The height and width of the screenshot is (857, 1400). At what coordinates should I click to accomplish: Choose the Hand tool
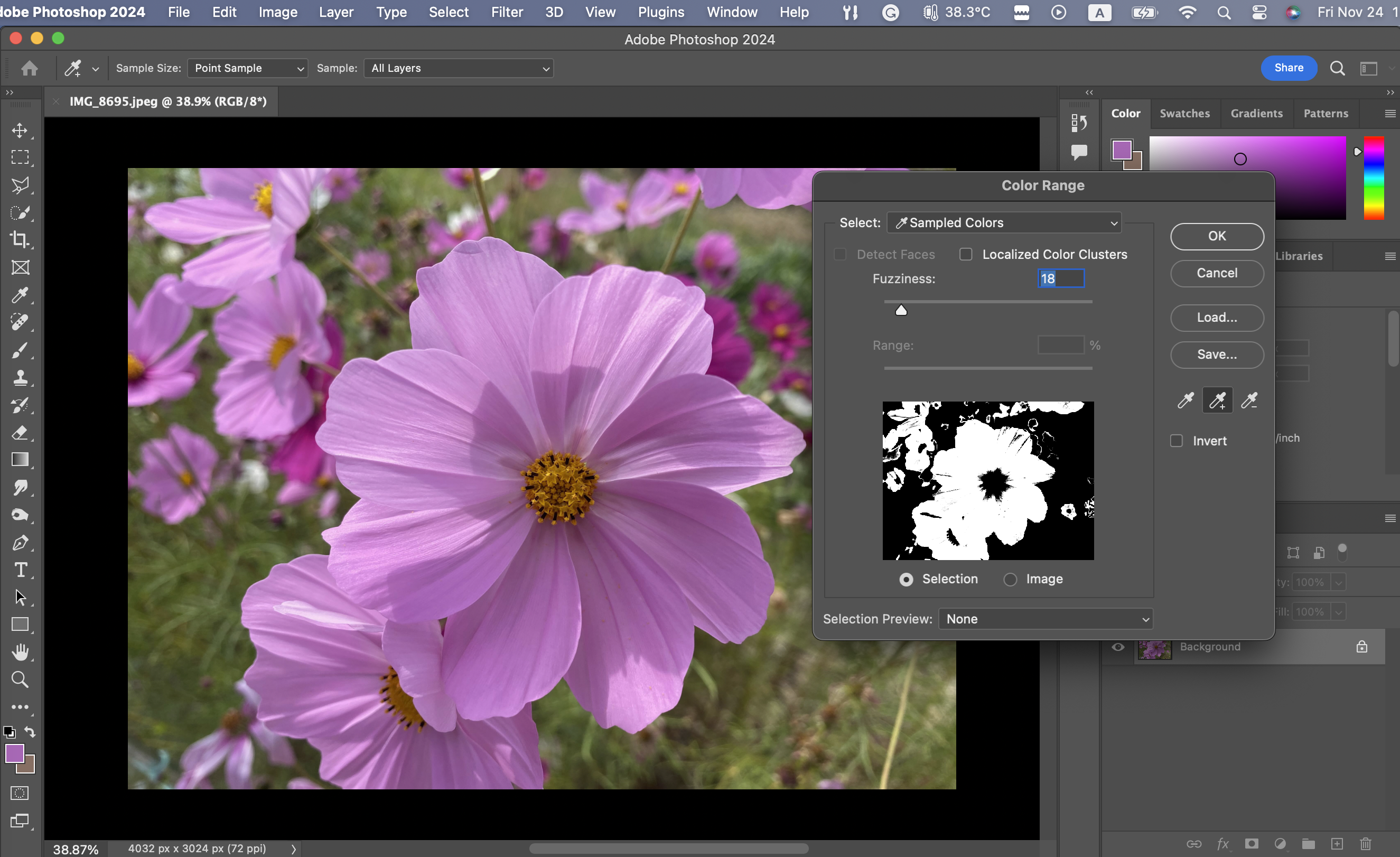point(20,653)
